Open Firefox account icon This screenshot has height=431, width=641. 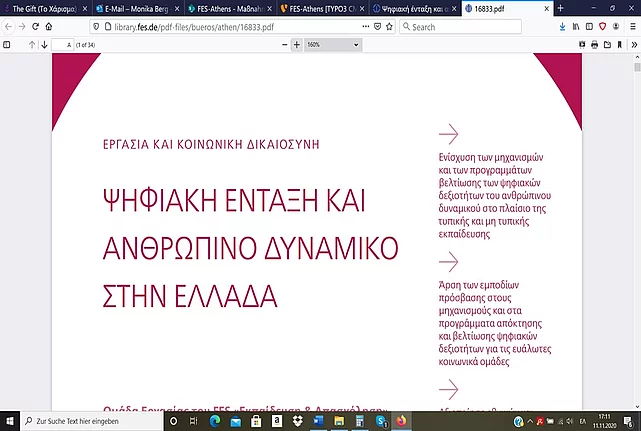616,27
